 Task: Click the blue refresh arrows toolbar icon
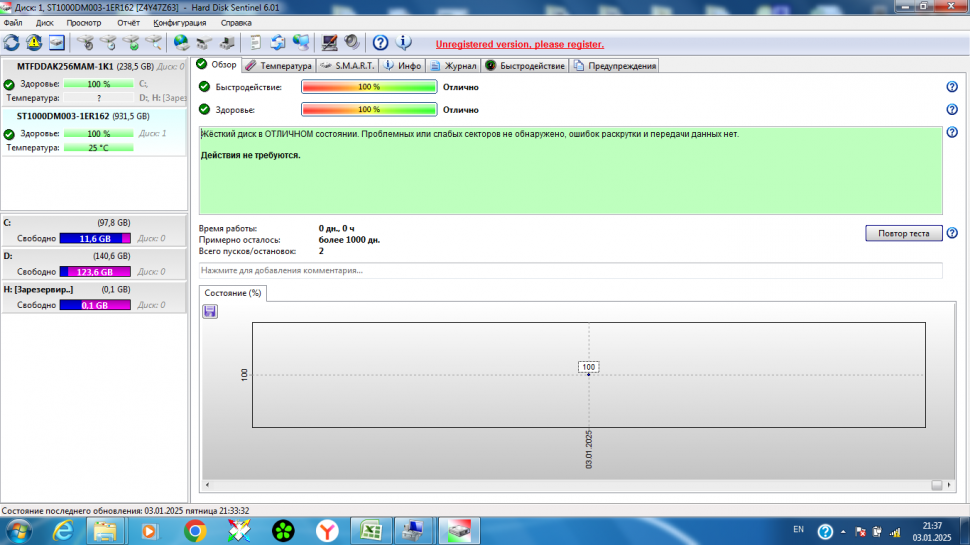point(12,43)
